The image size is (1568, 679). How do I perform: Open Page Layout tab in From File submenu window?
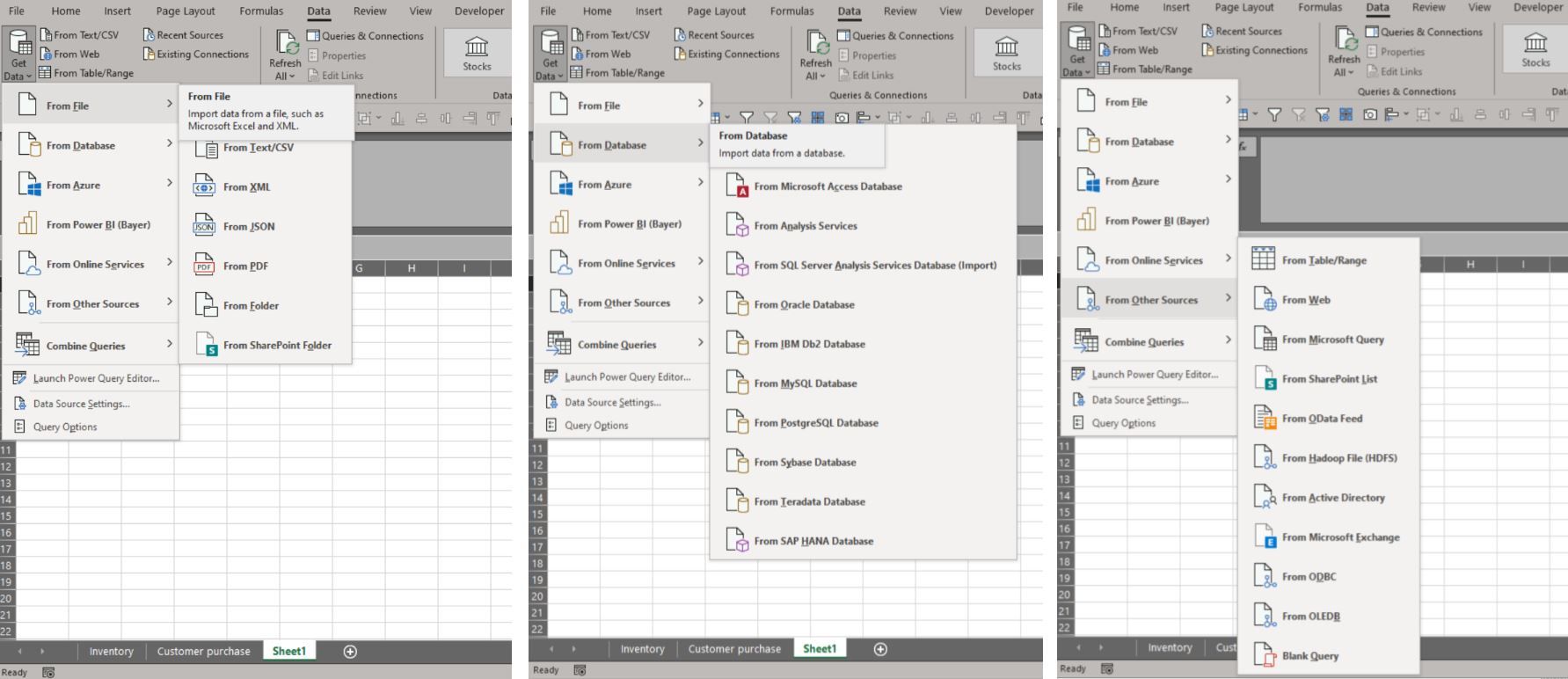point(186,11)
